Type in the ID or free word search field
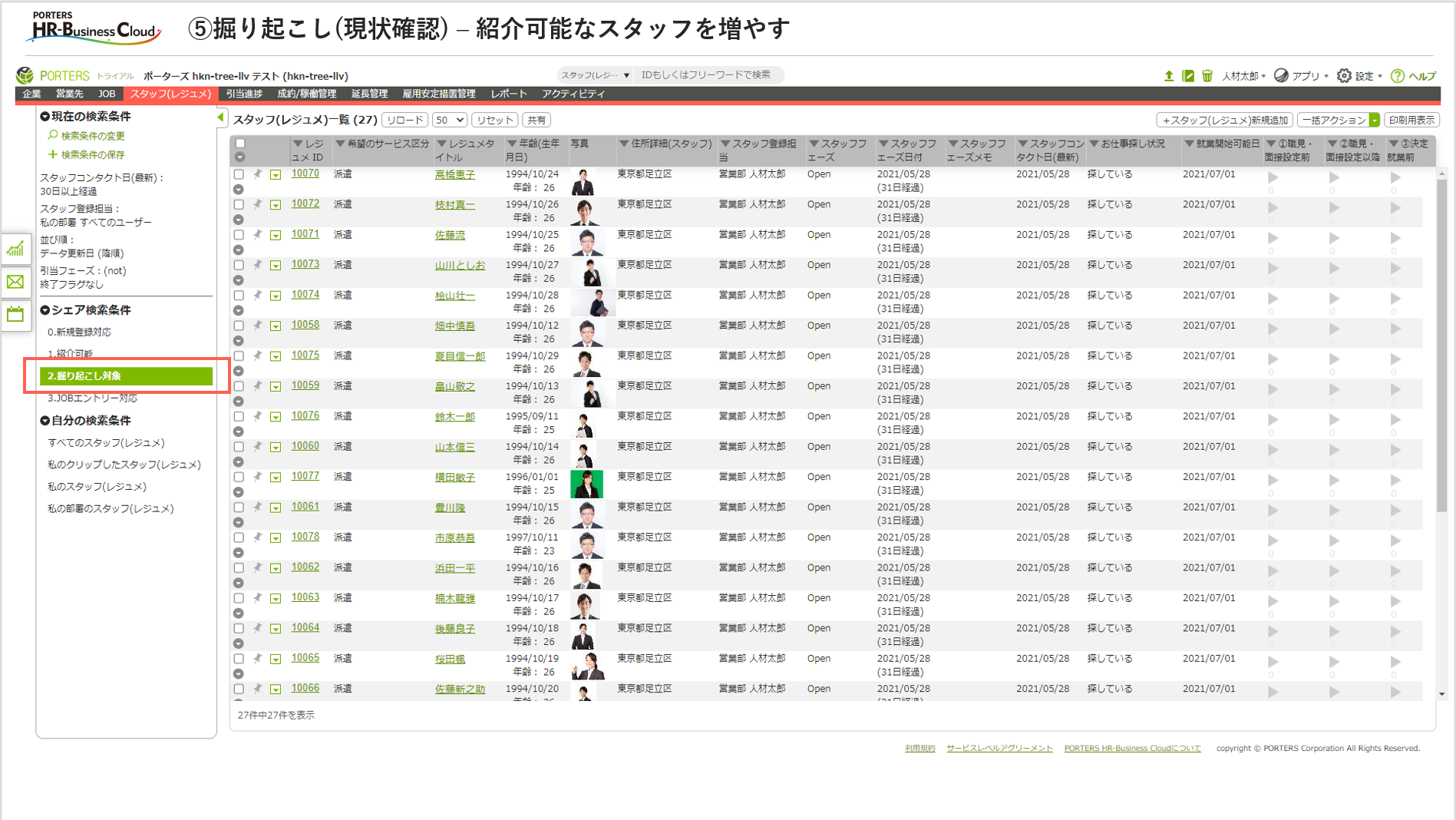Image resolution: width=1456 pixels, height=820 pixels. tap(706, 74)
